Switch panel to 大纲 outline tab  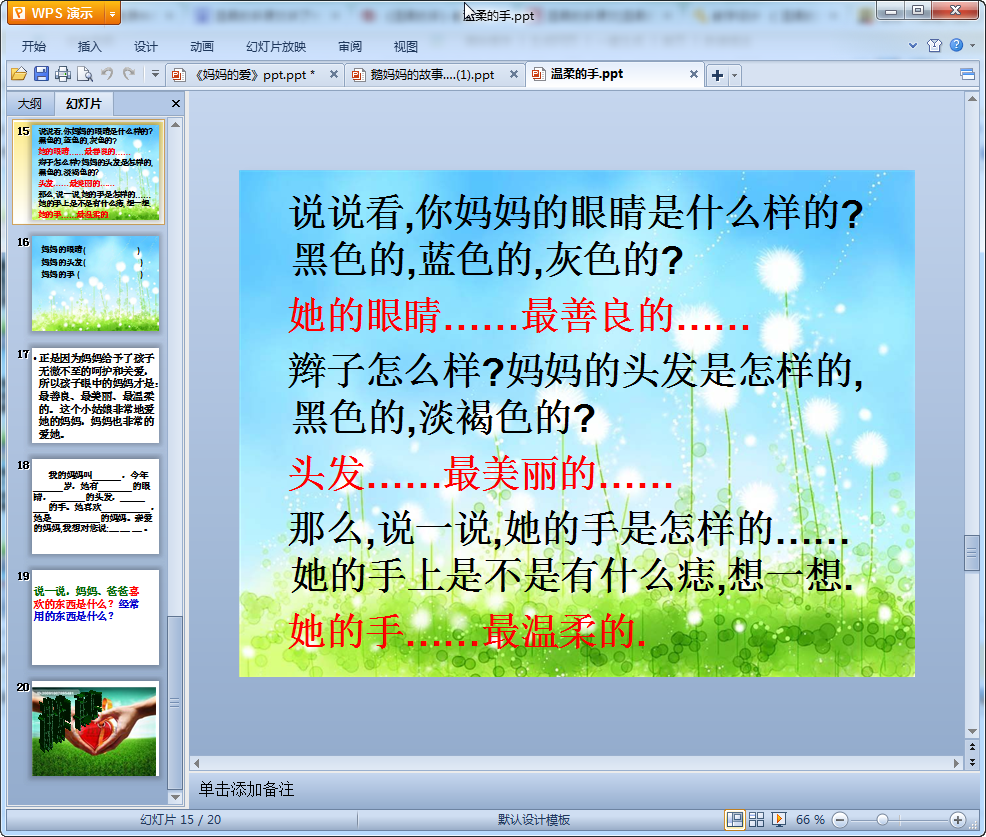tap(30, 104)
